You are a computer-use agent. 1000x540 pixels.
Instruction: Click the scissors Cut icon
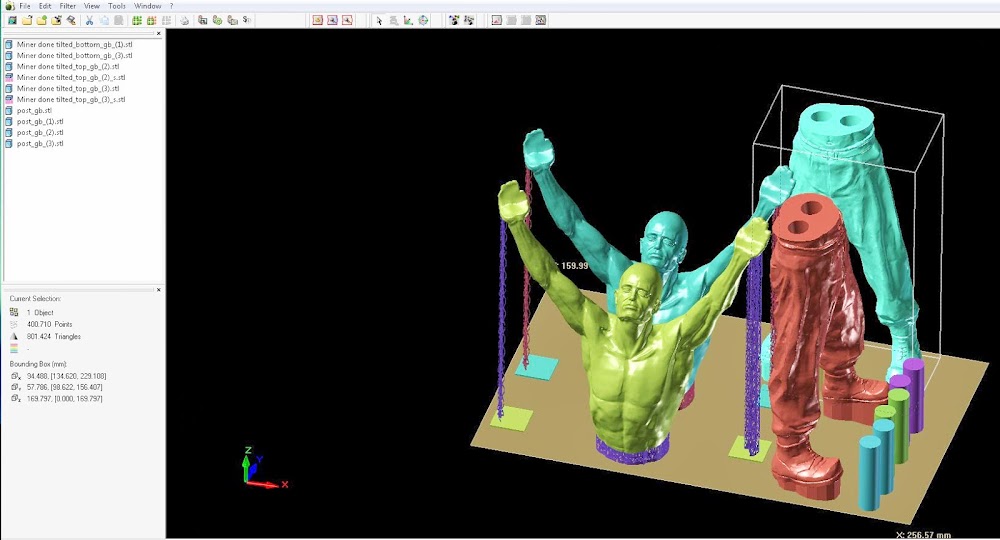89,20
